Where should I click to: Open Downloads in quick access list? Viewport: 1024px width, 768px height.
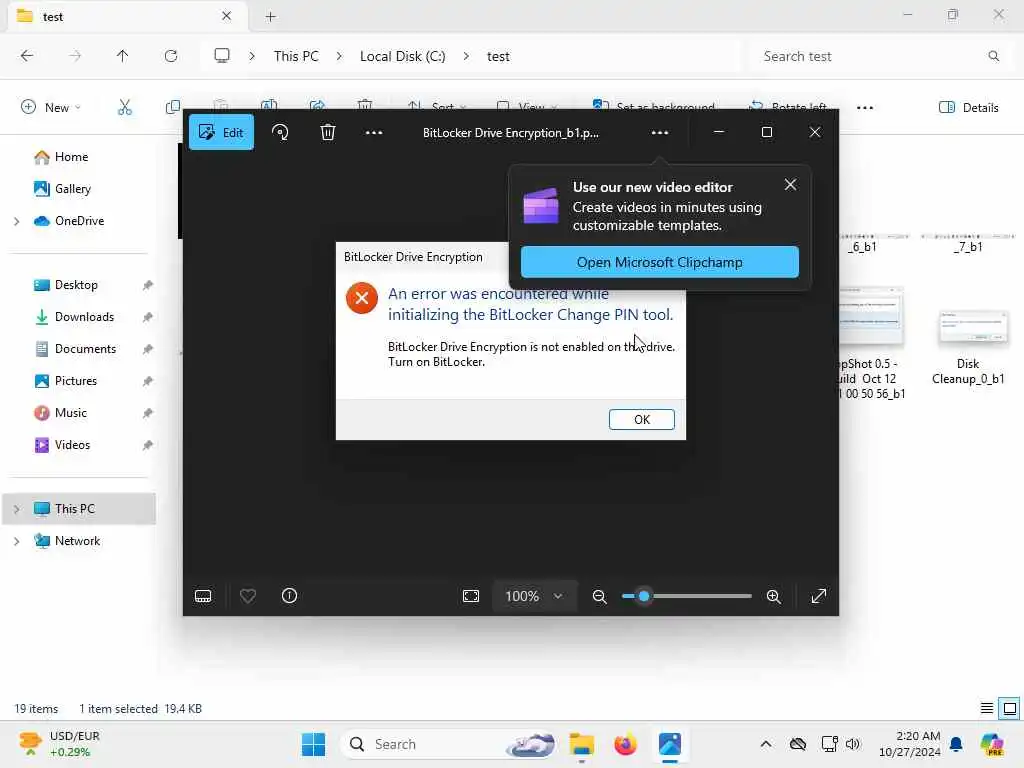[84, 317]
